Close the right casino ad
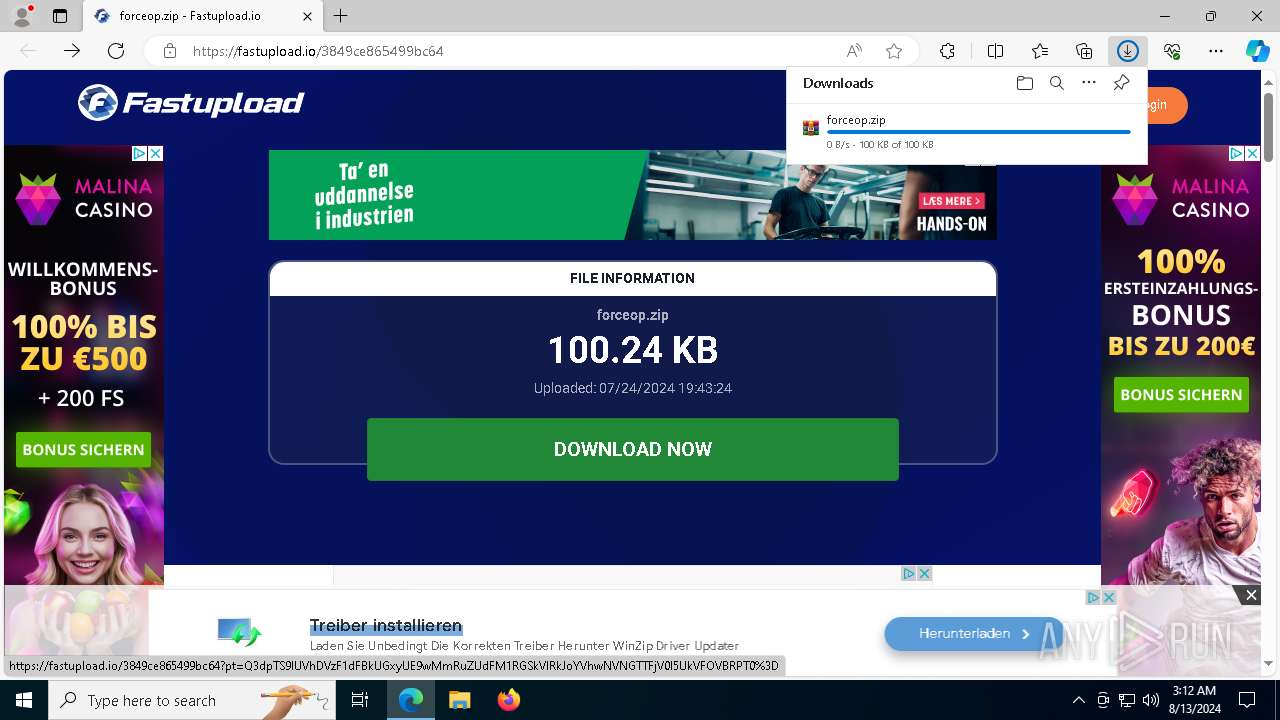The height and width of the screenshot is (720, 1280). (1252, 153)
